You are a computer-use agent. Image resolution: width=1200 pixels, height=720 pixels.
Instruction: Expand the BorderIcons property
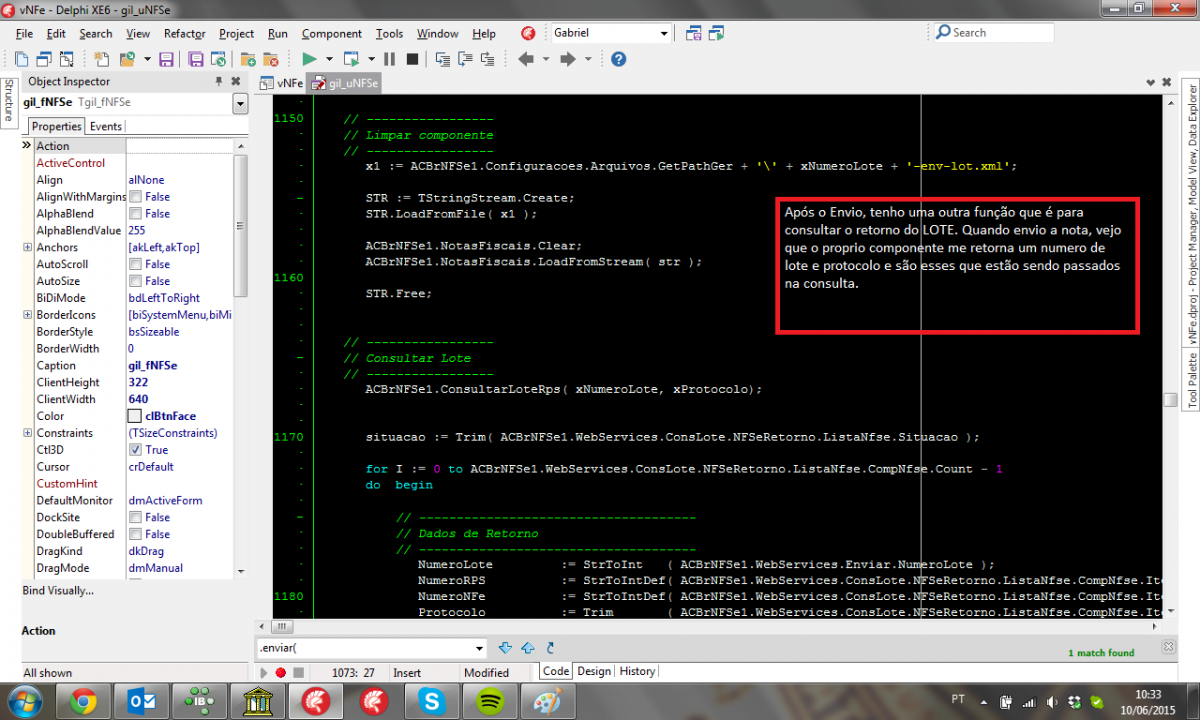(x=27, y=315)
